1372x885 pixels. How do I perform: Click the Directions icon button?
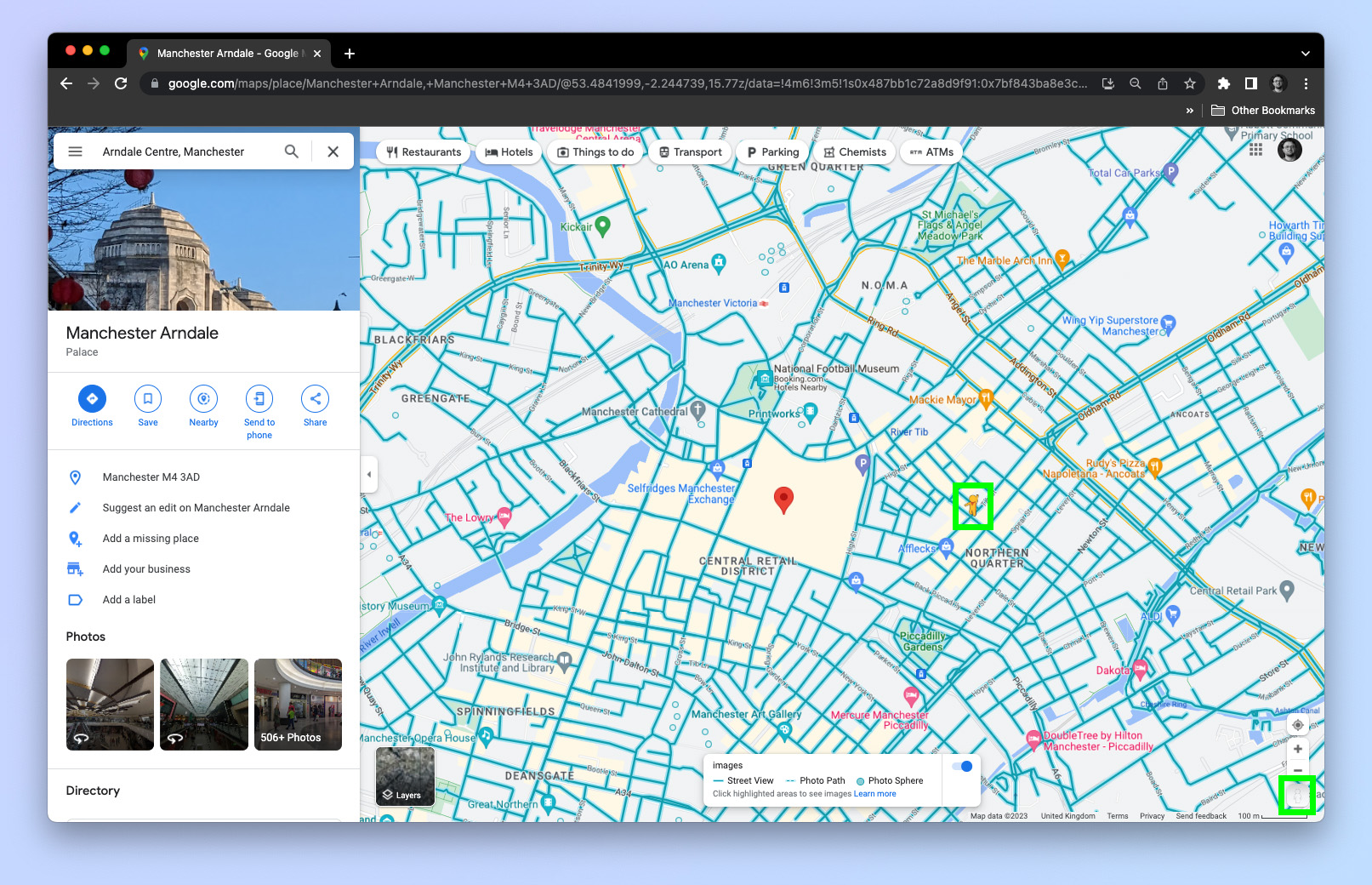[x=92, y=399]
